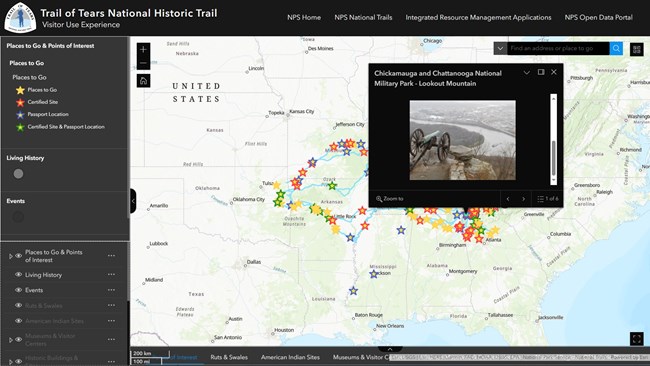Open NPS Home

(304, 17)
